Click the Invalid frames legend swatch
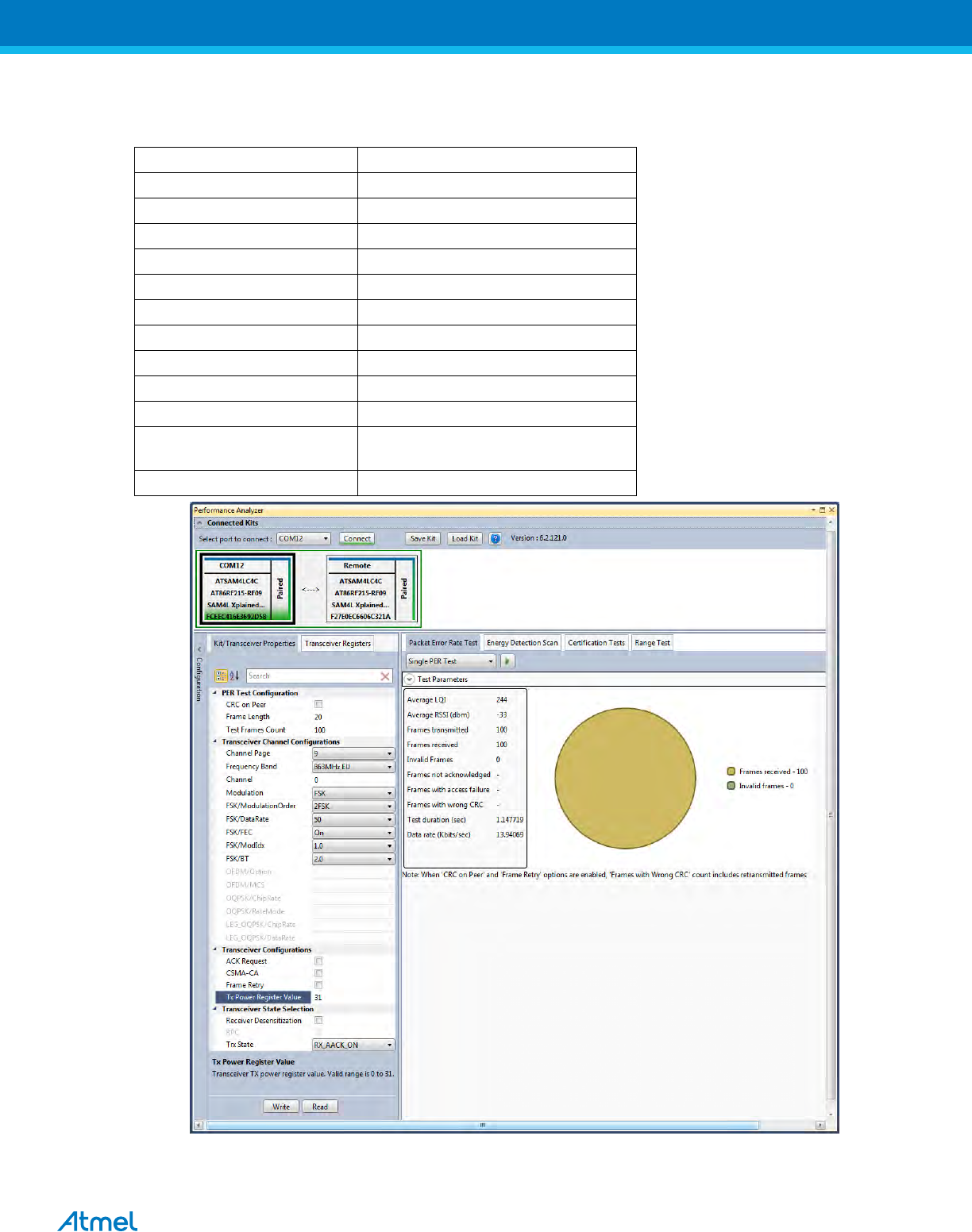This screenshot has width=972, height=1232. coord(731,786)
